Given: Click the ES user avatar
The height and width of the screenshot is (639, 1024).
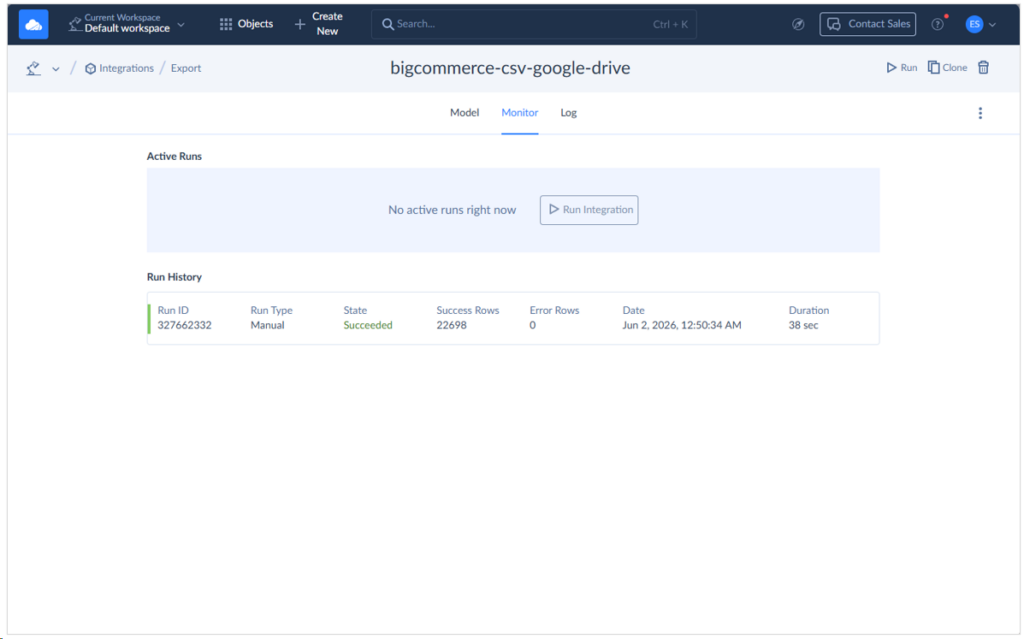Looking at the screenshot, I should [x=974, y=24].
